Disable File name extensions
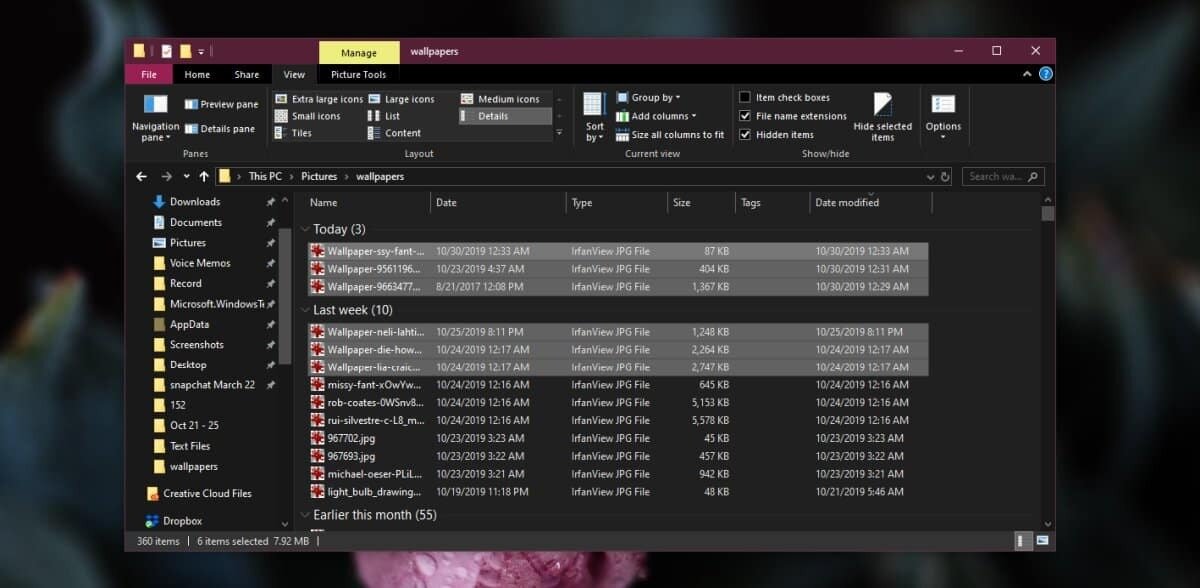The image size is (1200, 588). click(745, 115)
